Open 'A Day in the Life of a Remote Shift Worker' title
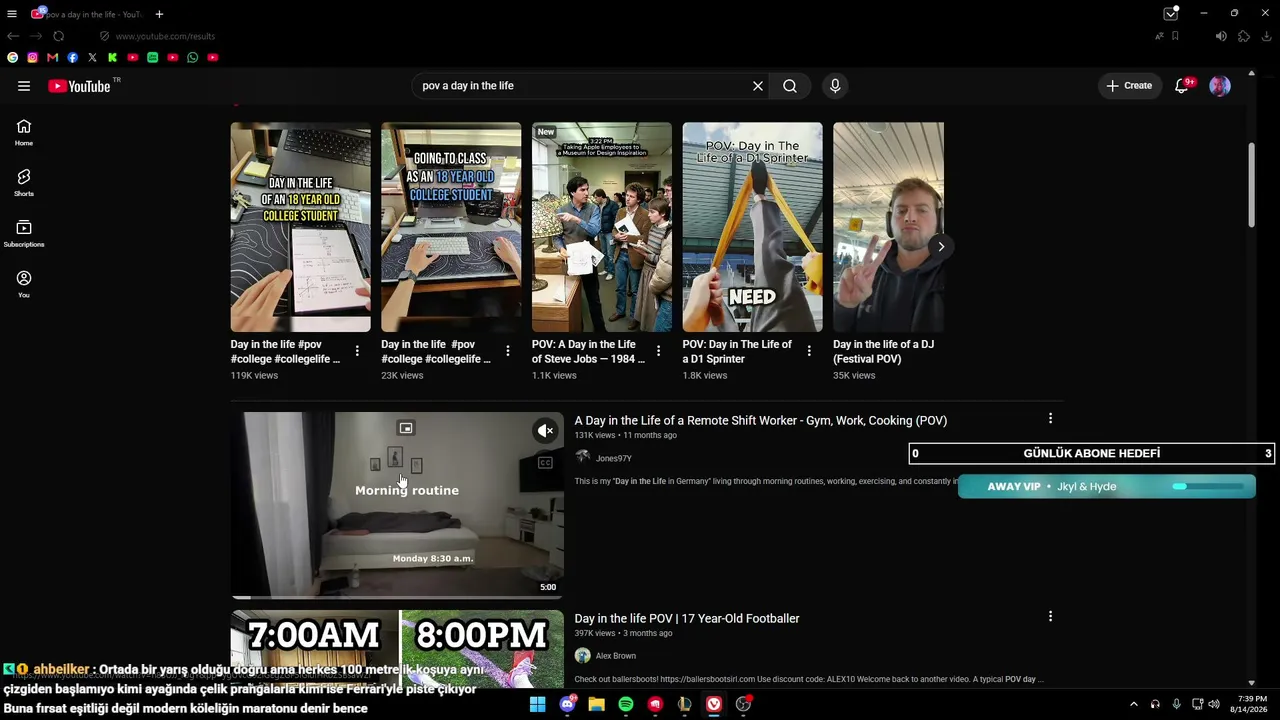This screenshot has height=720, width=1280. (761, 421)
